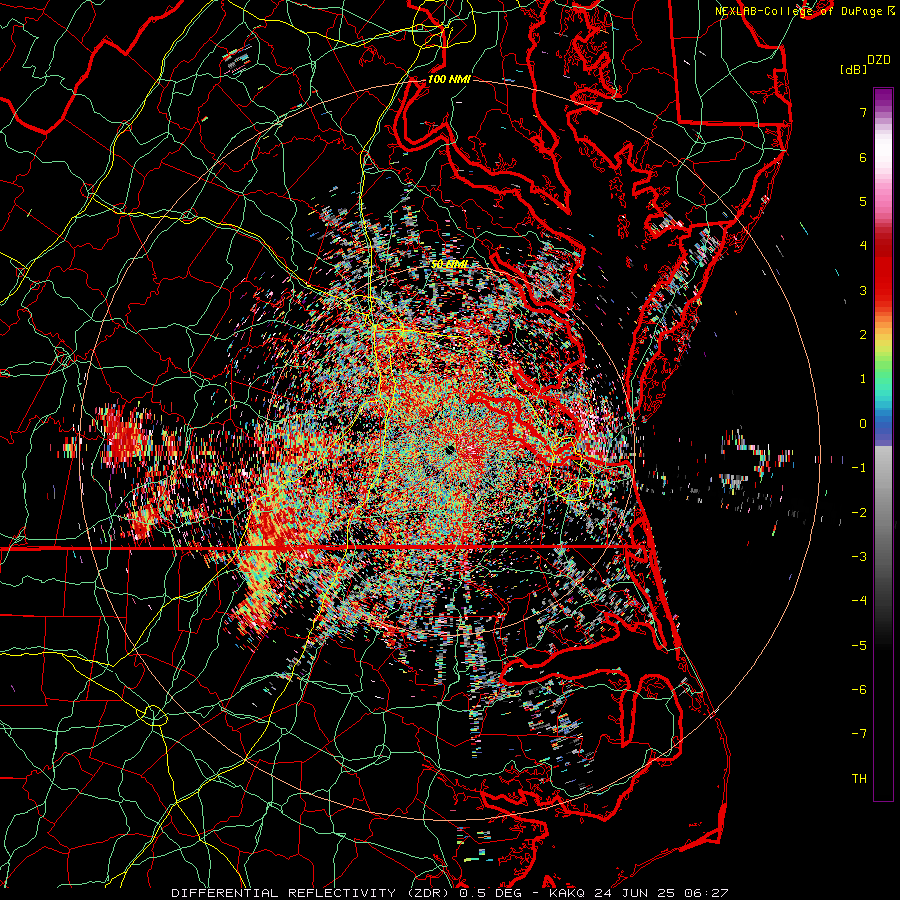Click the TH label on color scale
The width and height of the screenshot is (900, 900).
click(x=859, y=778)
